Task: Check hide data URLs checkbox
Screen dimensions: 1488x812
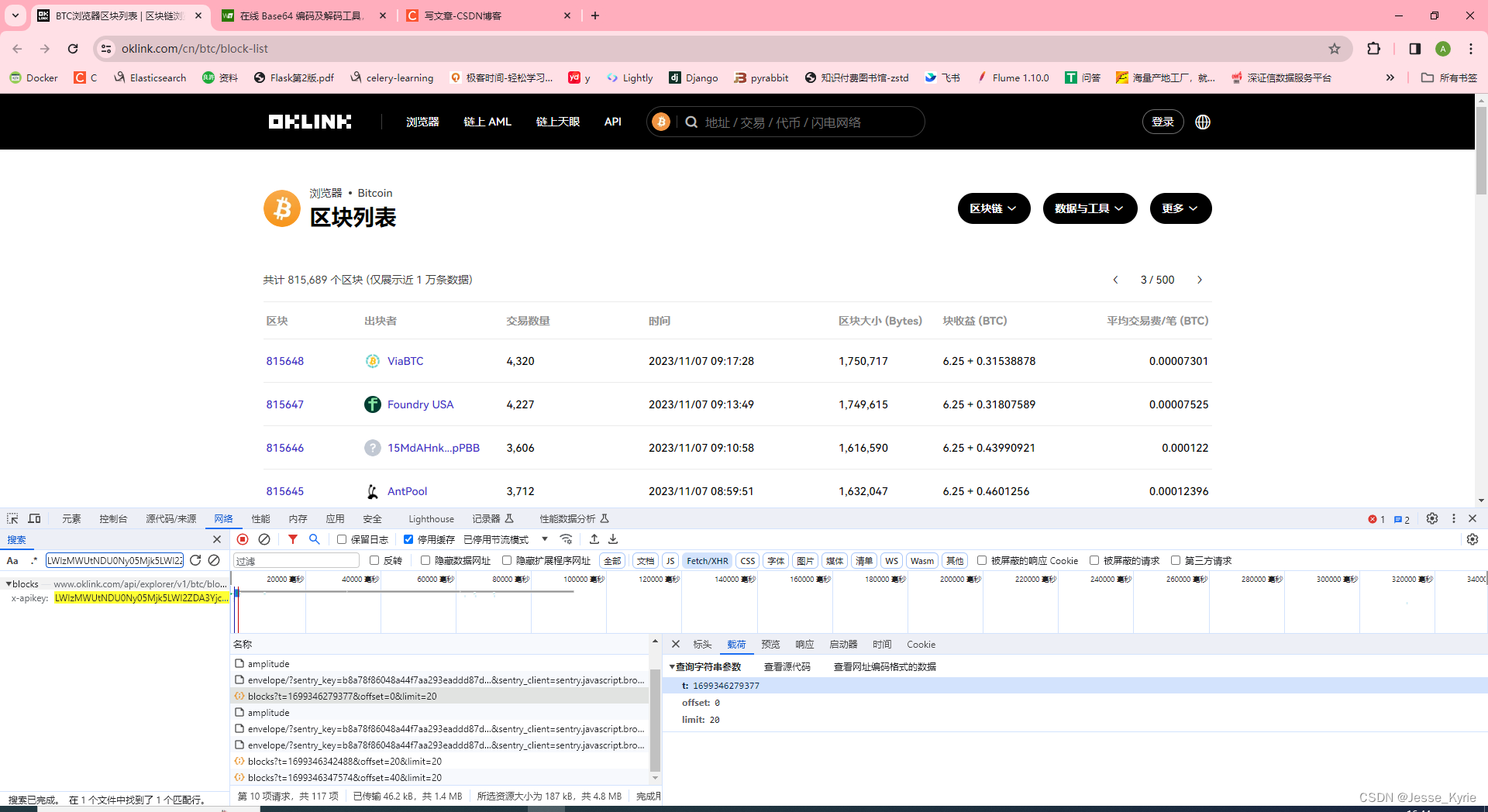Action: coord(425,560)
